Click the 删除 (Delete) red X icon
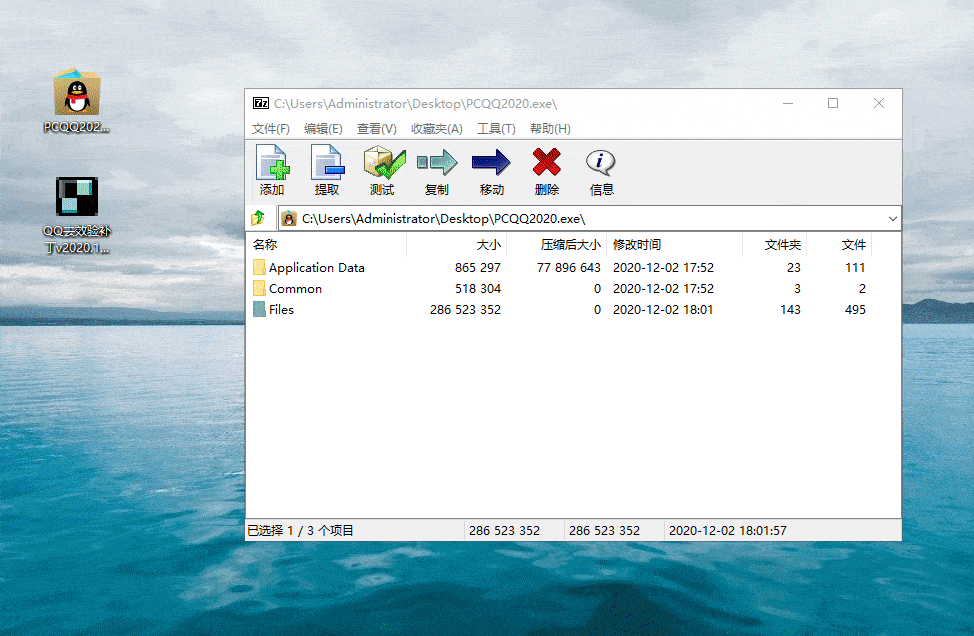 [x=547, y=162]
